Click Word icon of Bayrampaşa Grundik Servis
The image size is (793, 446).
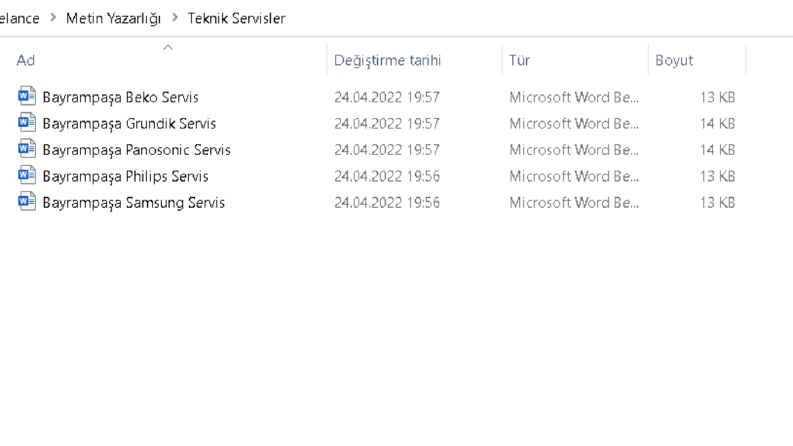[x=27, y=122]
